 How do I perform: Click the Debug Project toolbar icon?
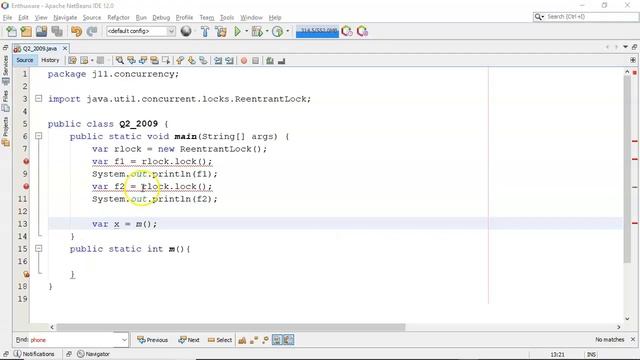257,31
